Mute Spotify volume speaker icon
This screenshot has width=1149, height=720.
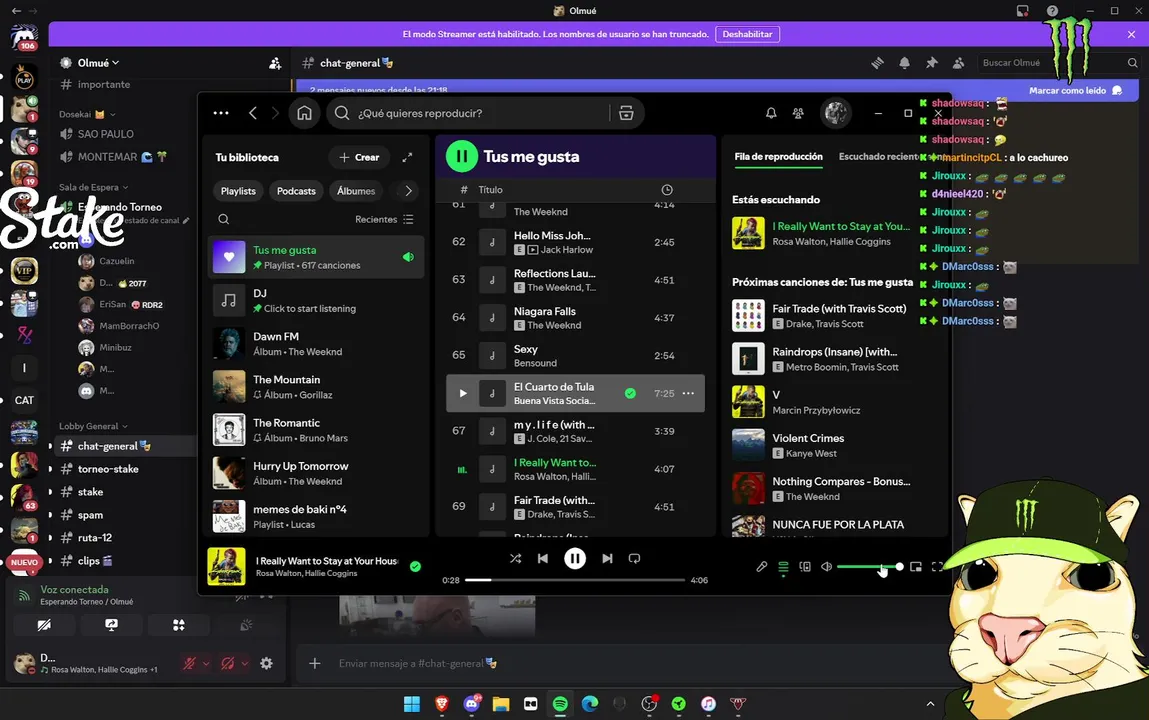click(x=827, y=566)
